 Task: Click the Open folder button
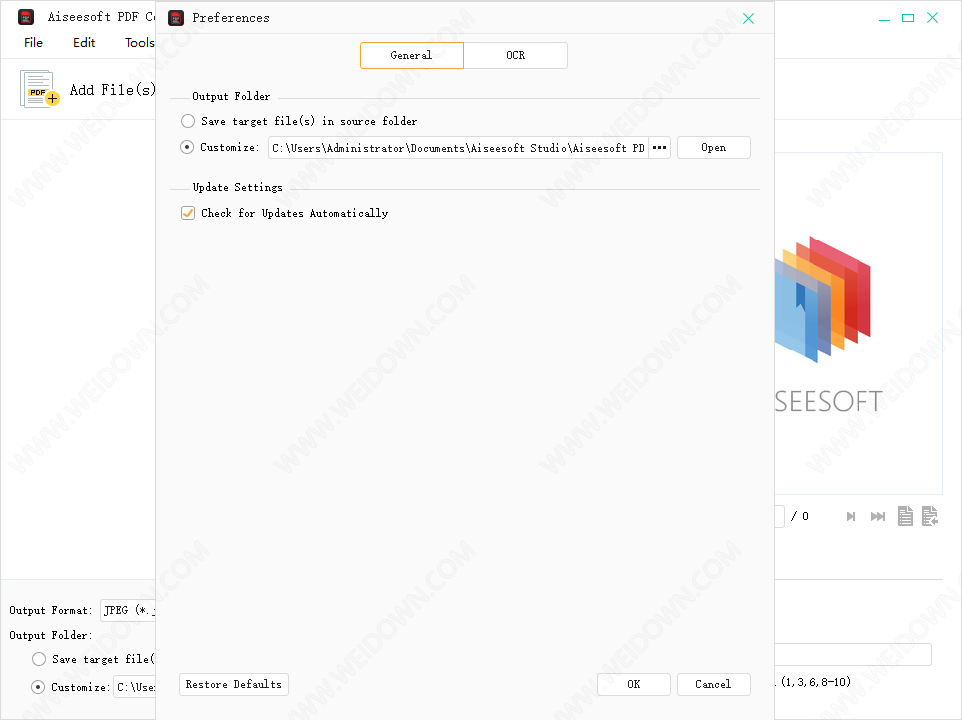[714, 148]
